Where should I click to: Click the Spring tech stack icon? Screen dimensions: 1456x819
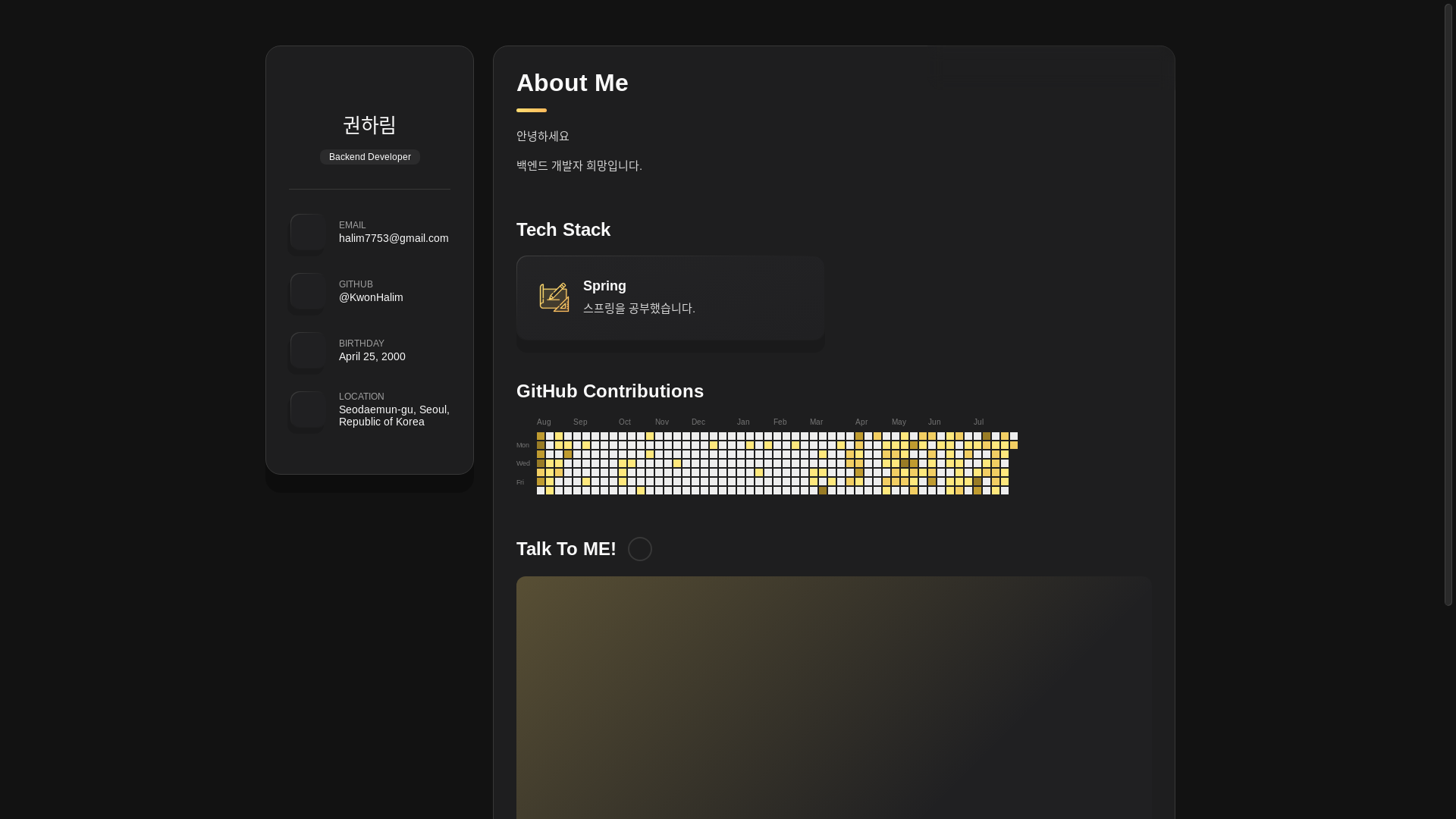[x=554, y=297]
